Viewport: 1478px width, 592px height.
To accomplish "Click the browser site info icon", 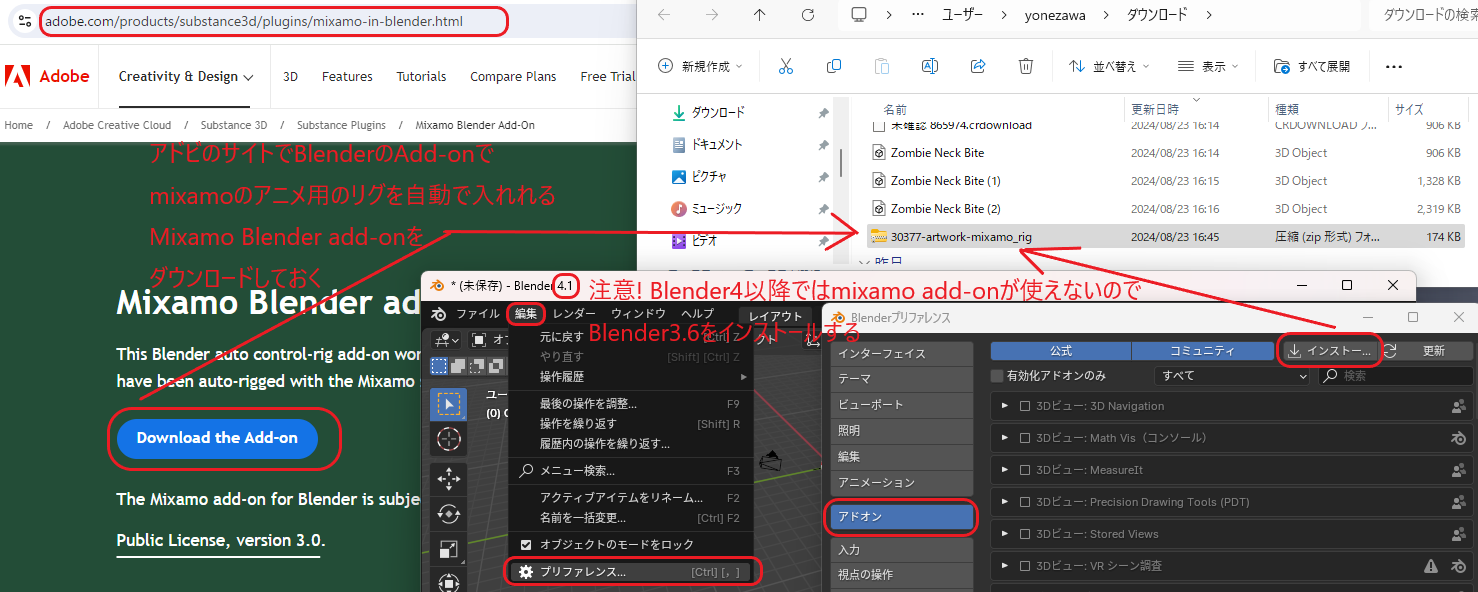I will pos(25,21).
